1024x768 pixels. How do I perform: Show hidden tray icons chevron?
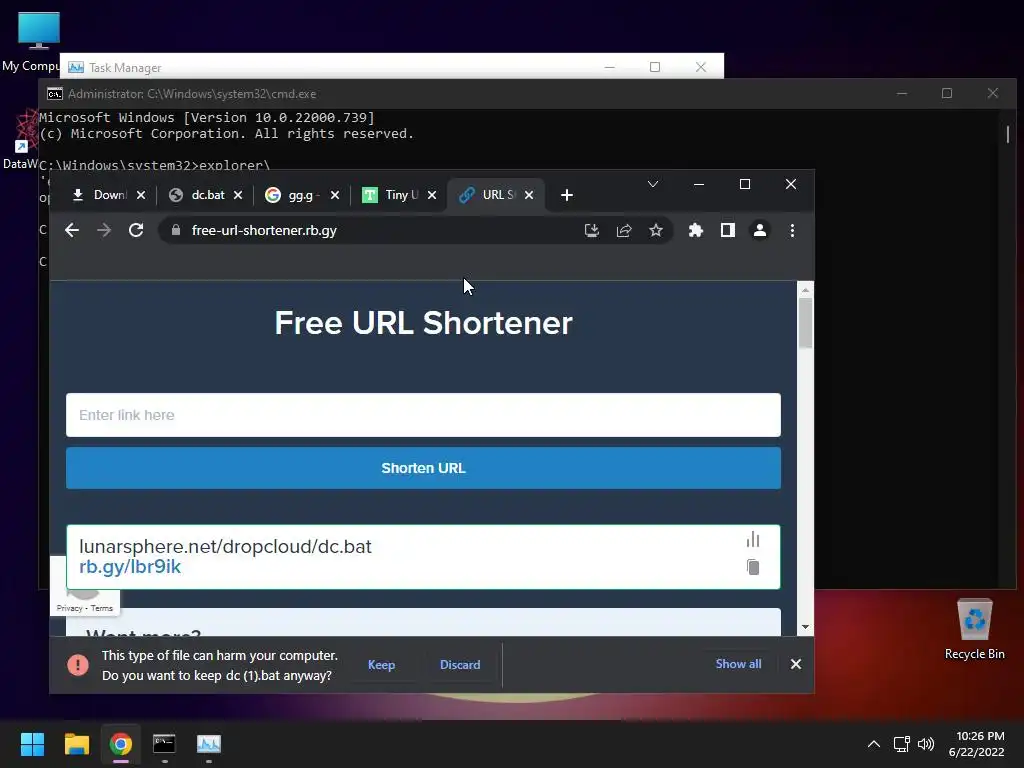point(873,744)
